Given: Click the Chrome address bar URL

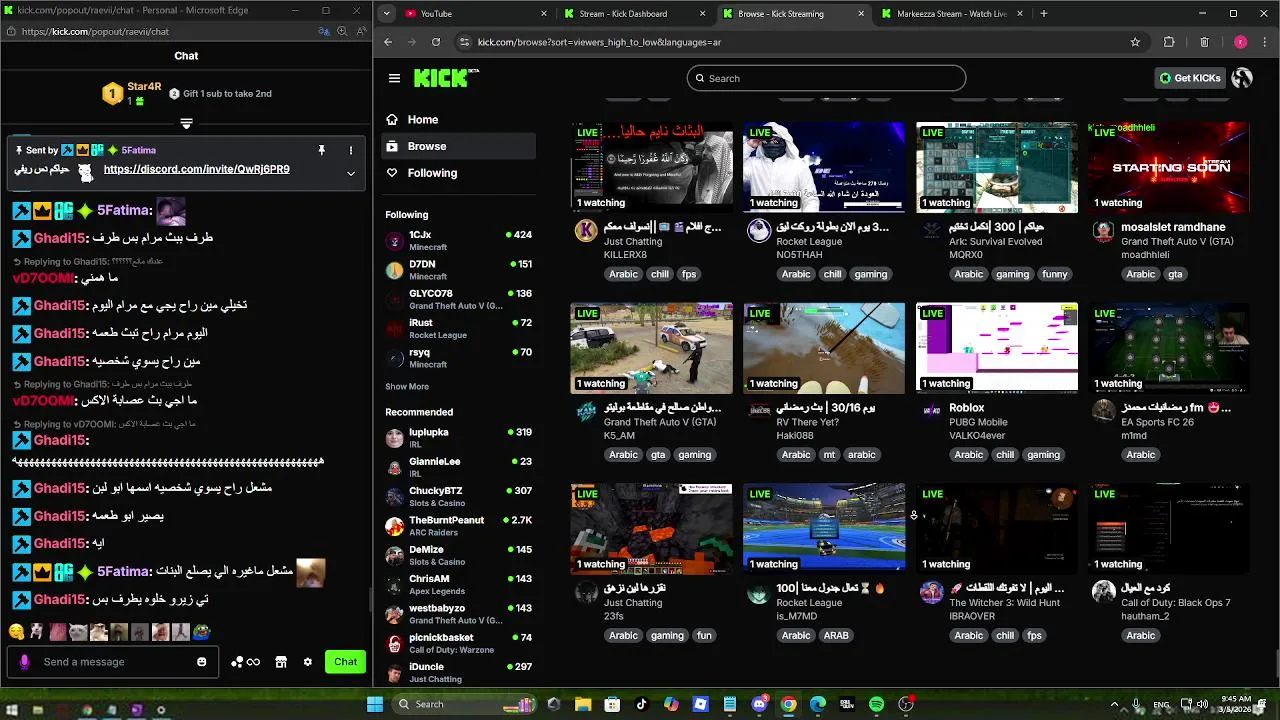Looking at the screenshot, I should pyautogui.click(x=599, y=42).
